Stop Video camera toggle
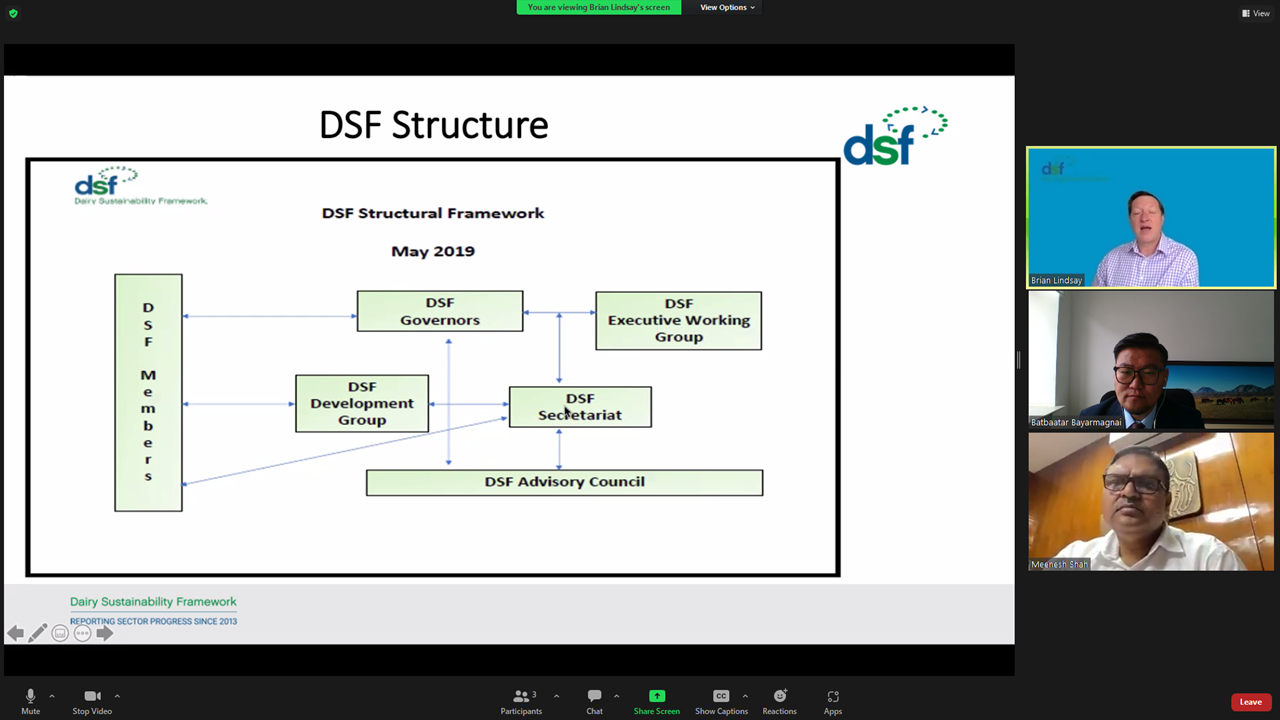This screenshot has width=1280, height=720. (x=92, y=701)
